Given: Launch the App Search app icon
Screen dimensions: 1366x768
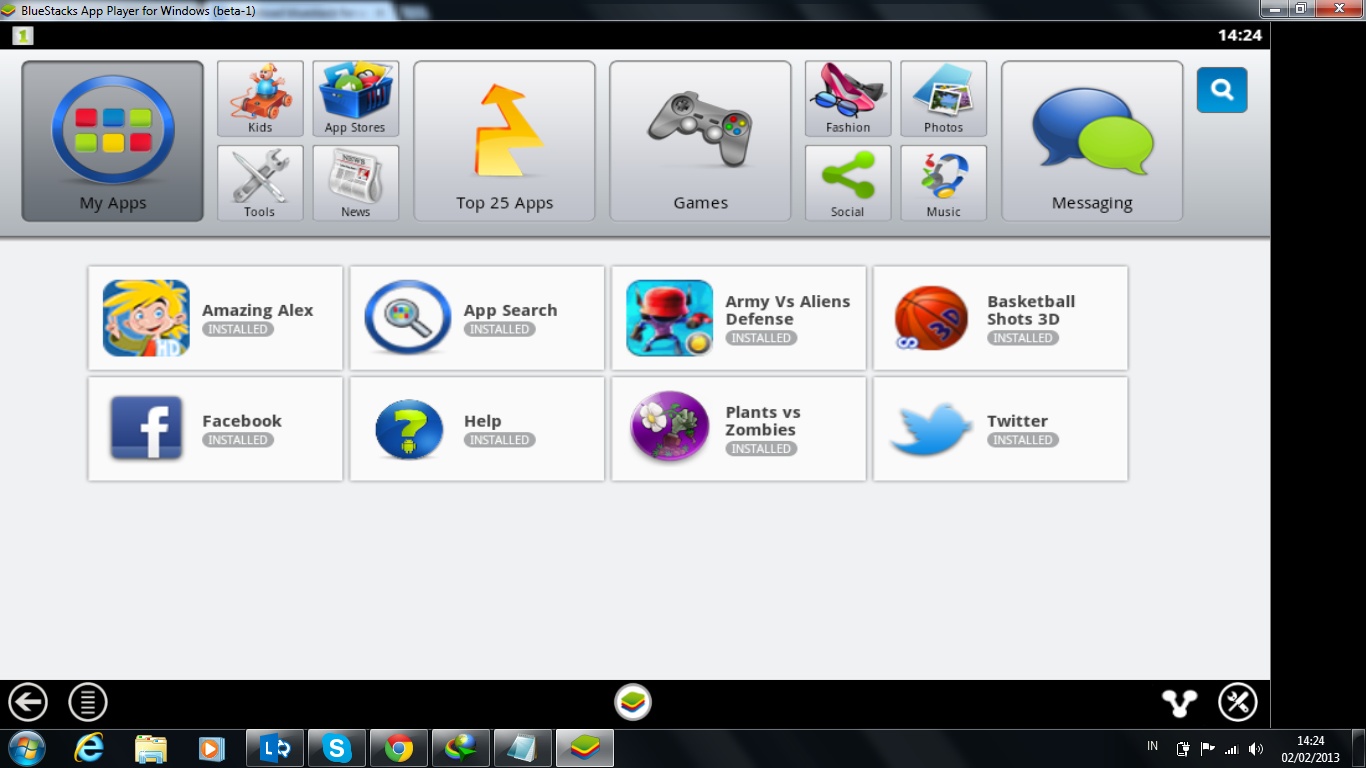Looking at the screenshot, I should coord(408,318).
